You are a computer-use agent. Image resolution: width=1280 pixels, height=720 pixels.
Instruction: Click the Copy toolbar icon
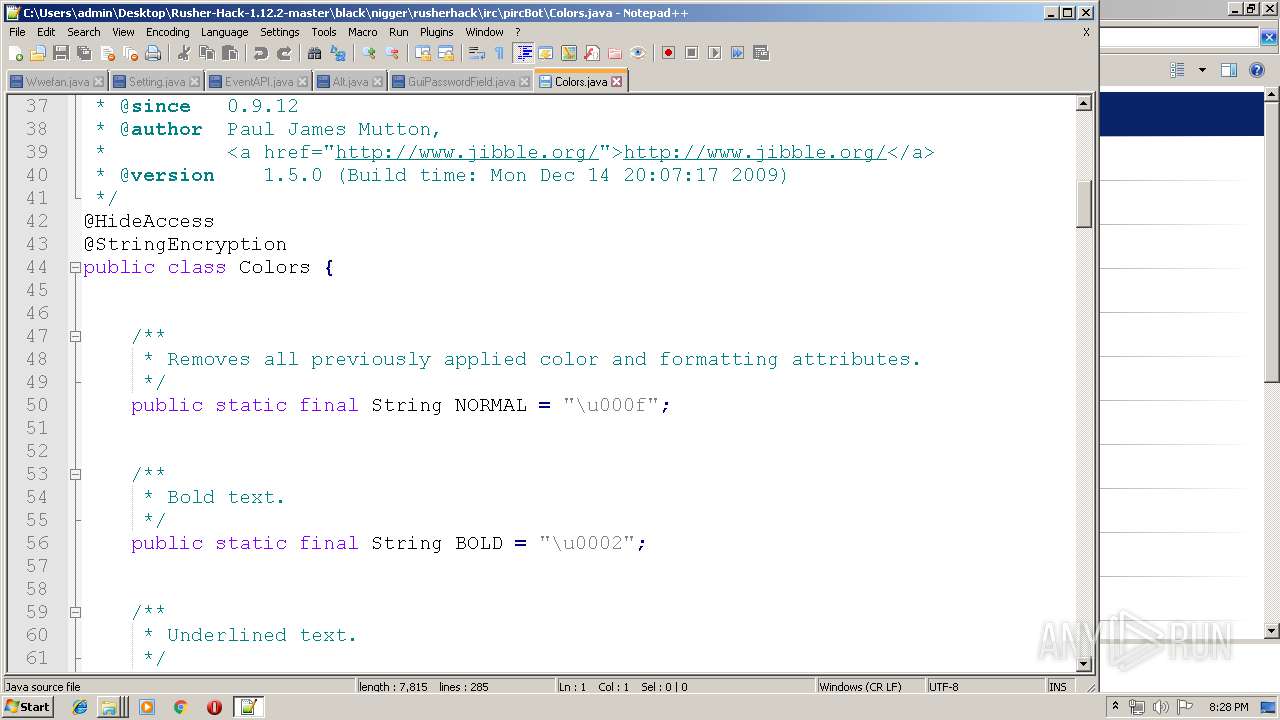coord(207,53)
